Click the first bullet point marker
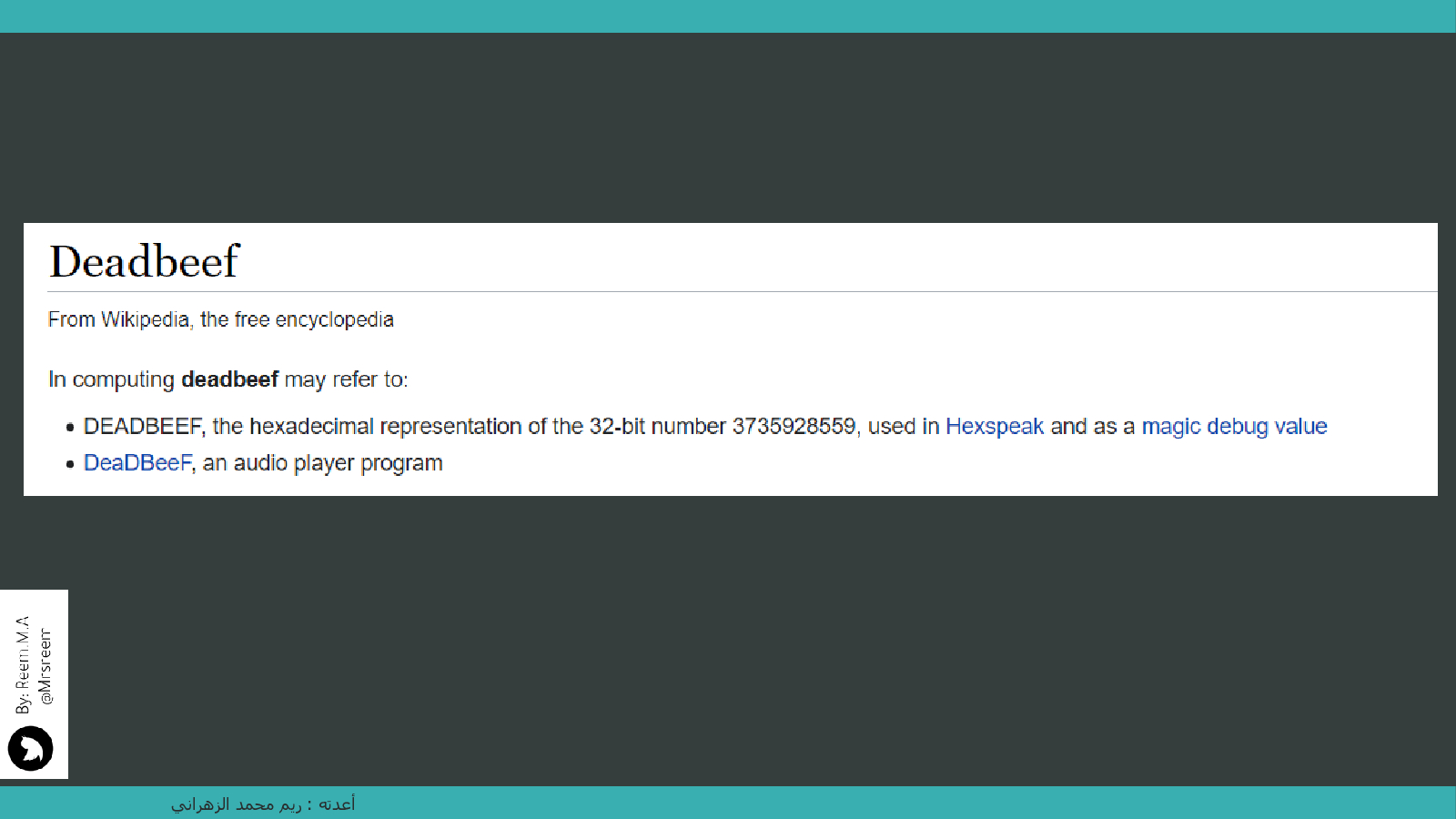This screenshot has width=1456, height=819. (70, 428)
